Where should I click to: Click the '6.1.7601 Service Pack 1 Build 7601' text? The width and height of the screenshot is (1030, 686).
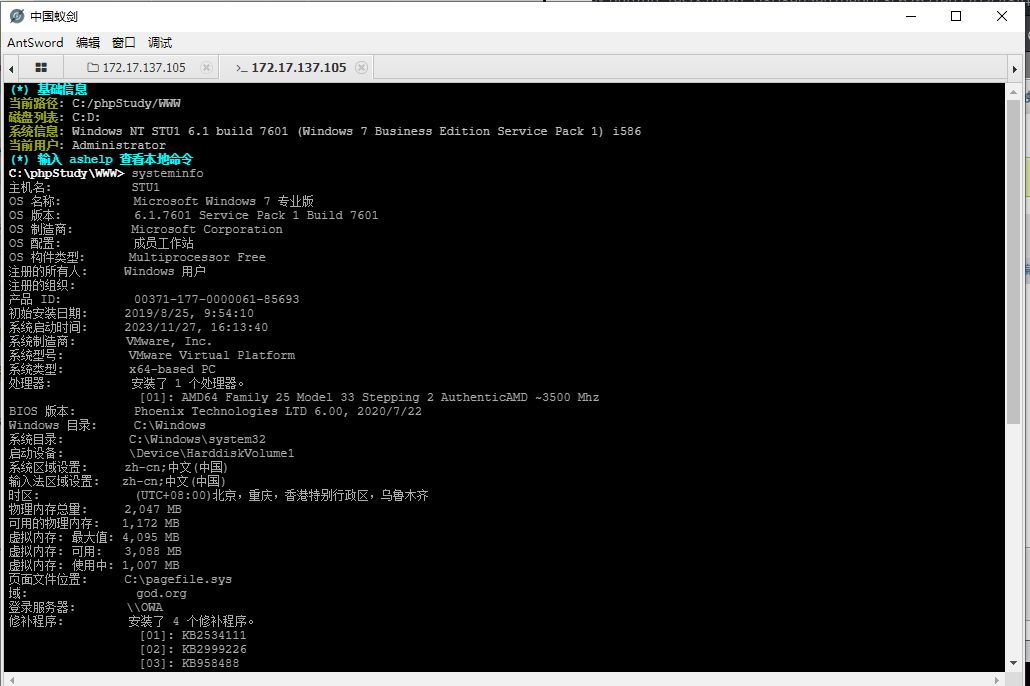tap(256, 216)
